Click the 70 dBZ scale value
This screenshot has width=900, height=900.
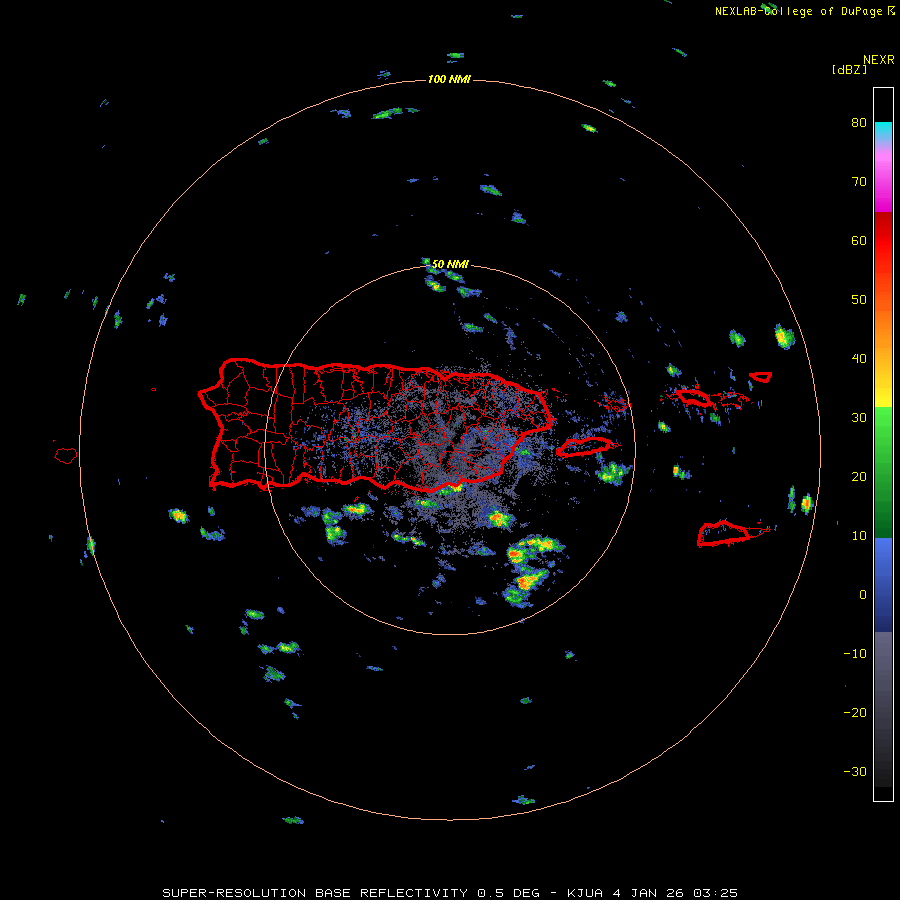tap(859, 181)
